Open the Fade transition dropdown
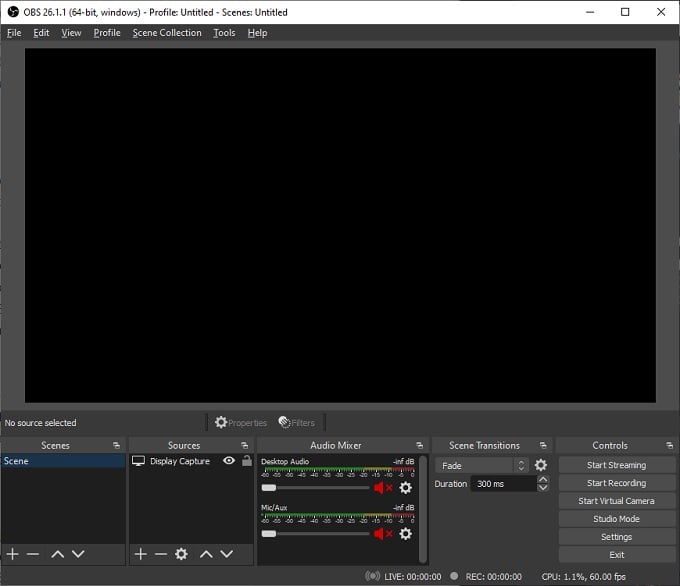This screenshot has height=586, width=680. click(481, 466)
